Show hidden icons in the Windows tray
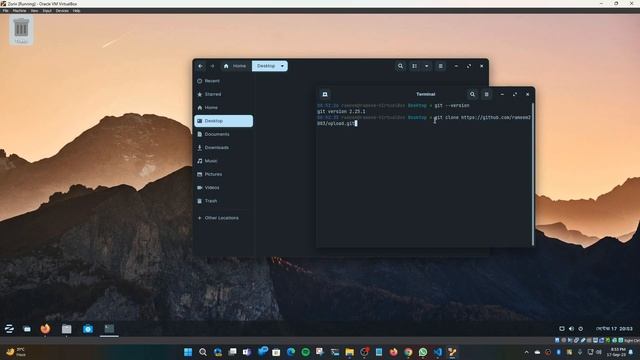This screenshot has height=360, width=640. tap(527, 352)
